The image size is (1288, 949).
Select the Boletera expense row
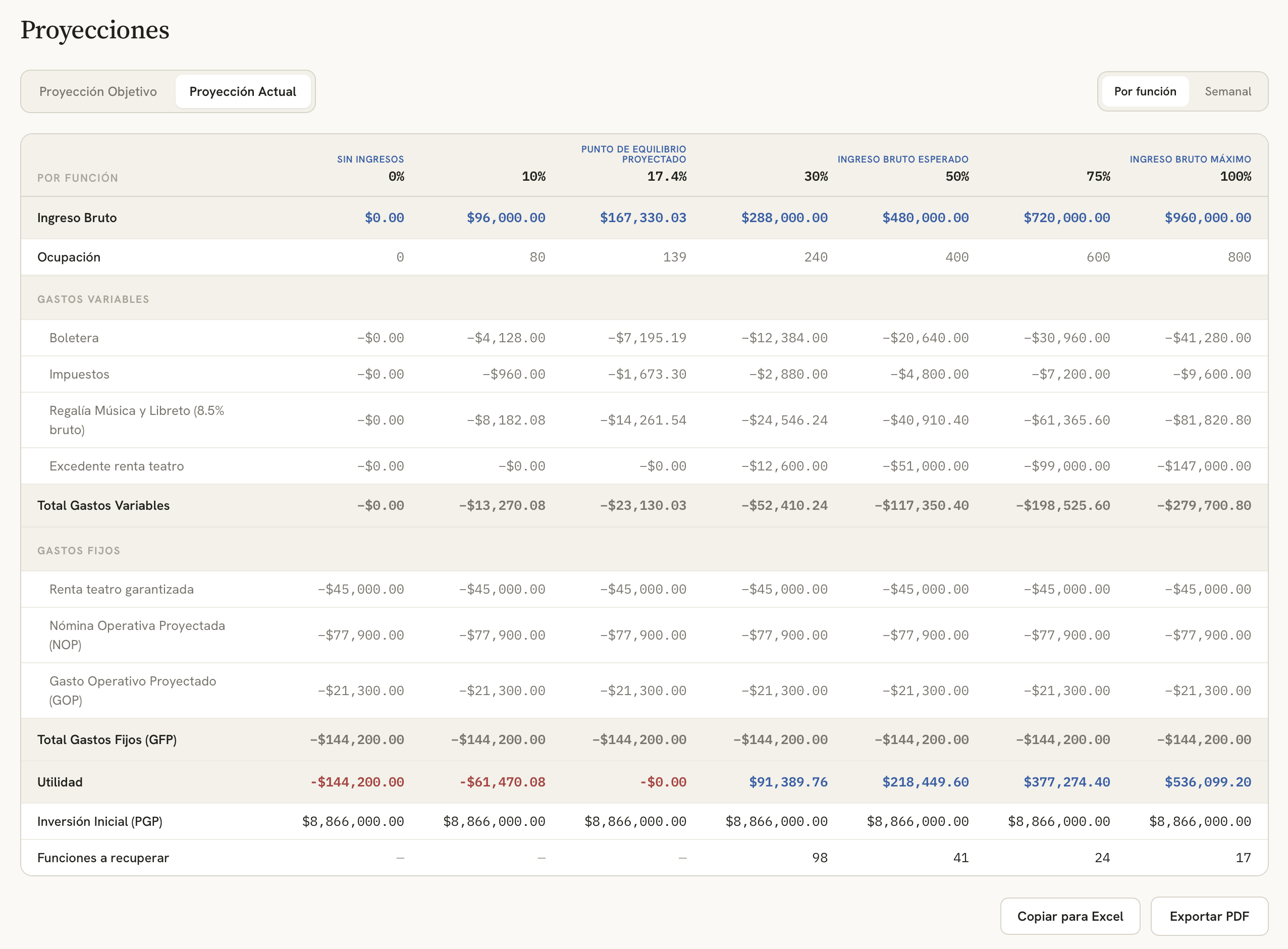tap(645, 338)
